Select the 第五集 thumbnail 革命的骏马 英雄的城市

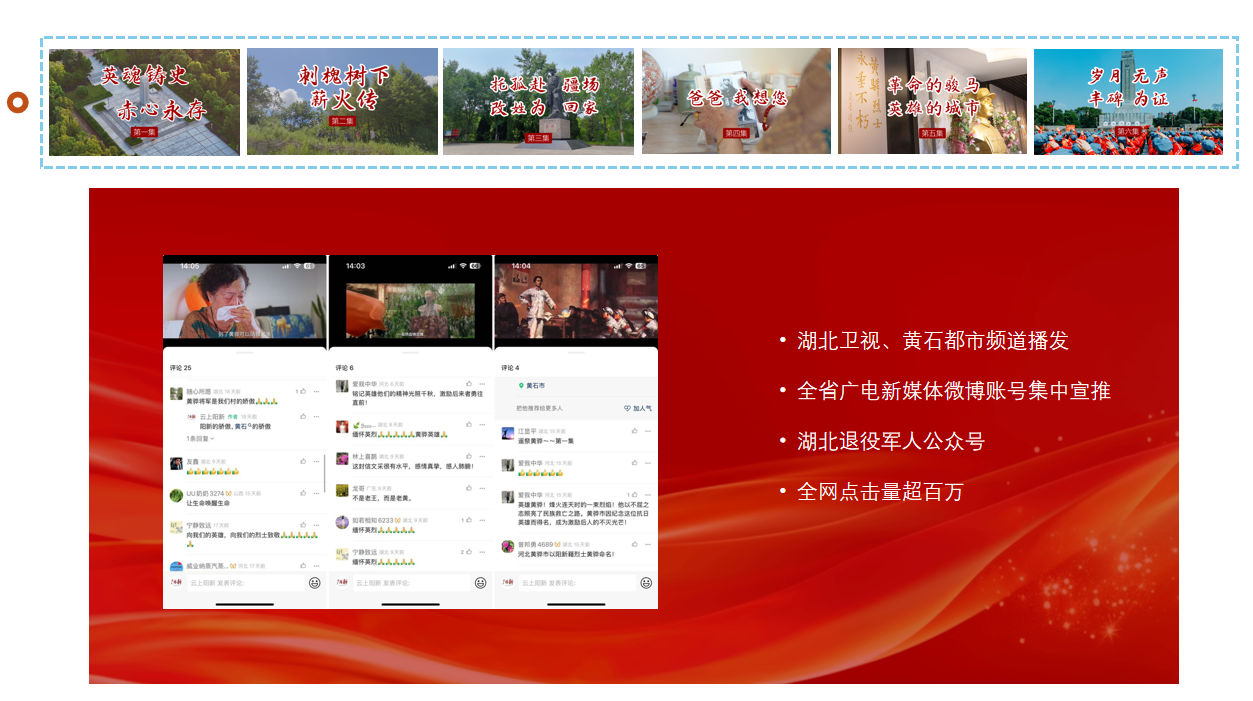coord(932,102)
